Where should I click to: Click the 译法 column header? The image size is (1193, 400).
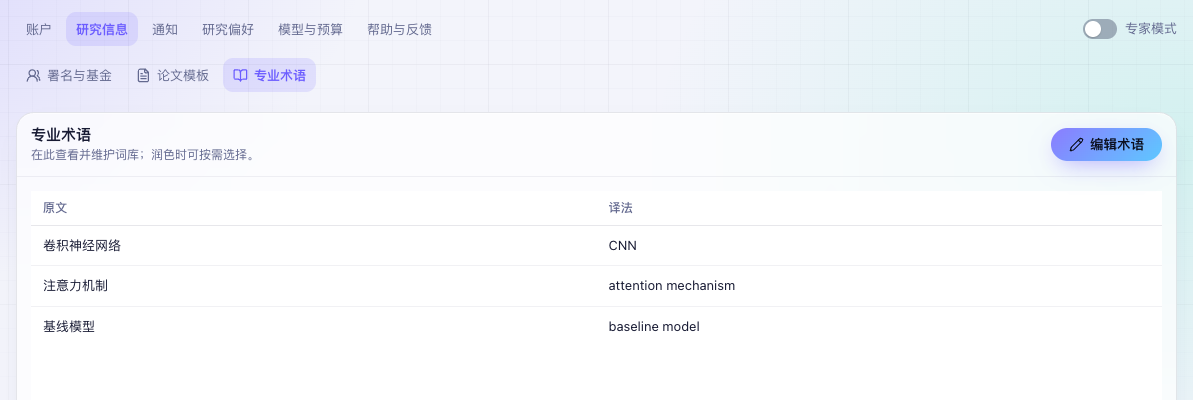tap(880, 208)
